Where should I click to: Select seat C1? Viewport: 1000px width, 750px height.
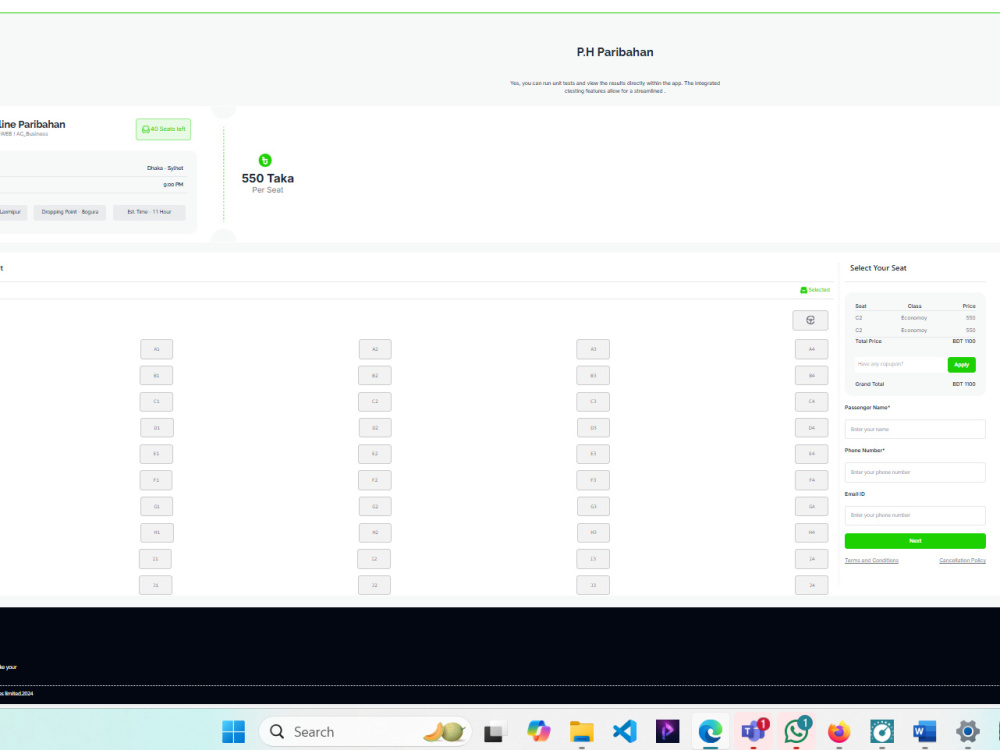point(156,402)
